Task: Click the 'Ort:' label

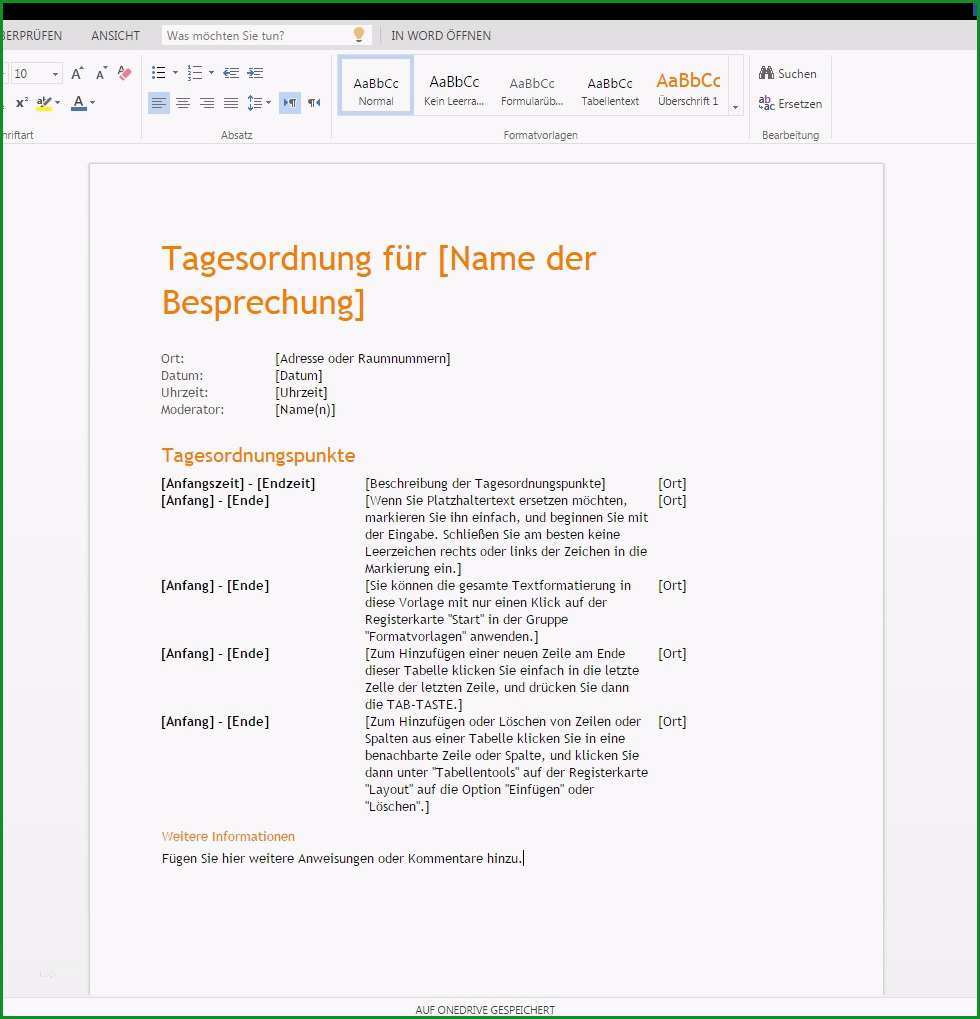Action: click(172, 359)
